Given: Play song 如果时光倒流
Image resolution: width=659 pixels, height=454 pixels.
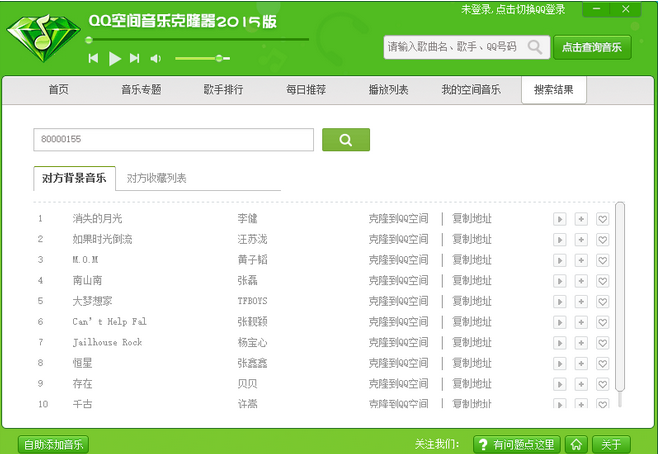Looking at the screenshot, I should point(559,240).
